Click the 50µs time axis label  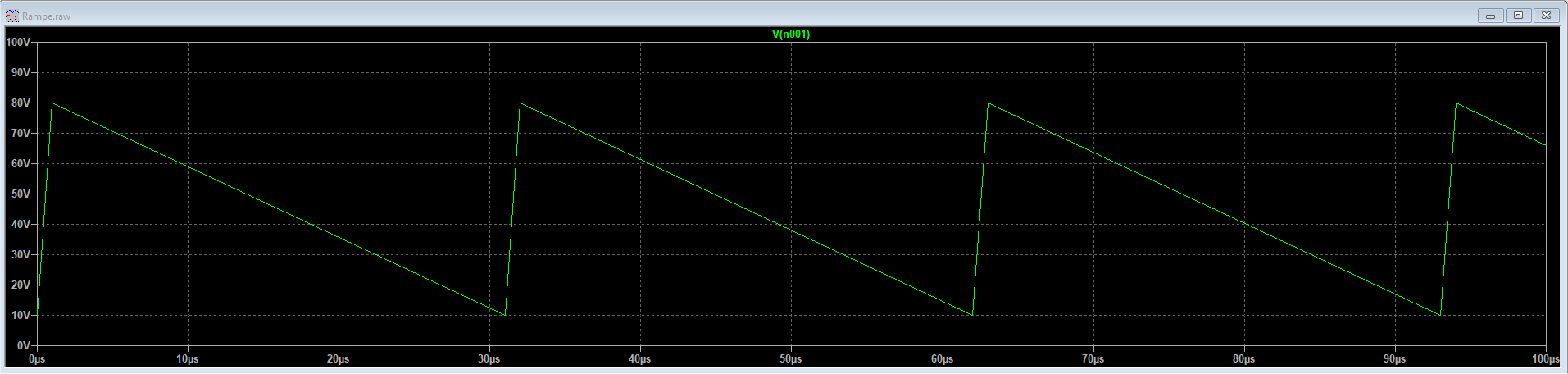[x=791, y=359]
